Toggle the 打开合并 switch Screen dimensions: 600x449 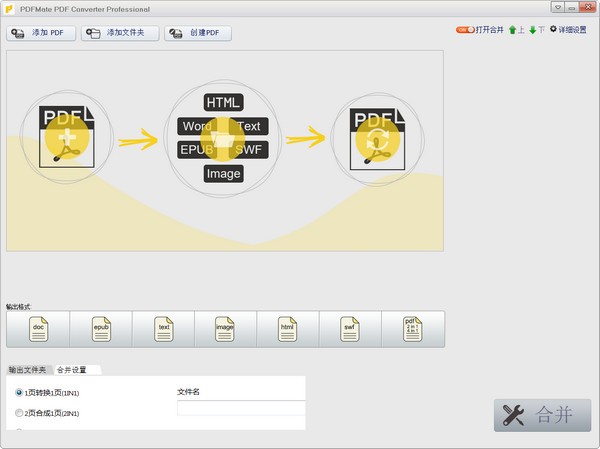(465, 29)
